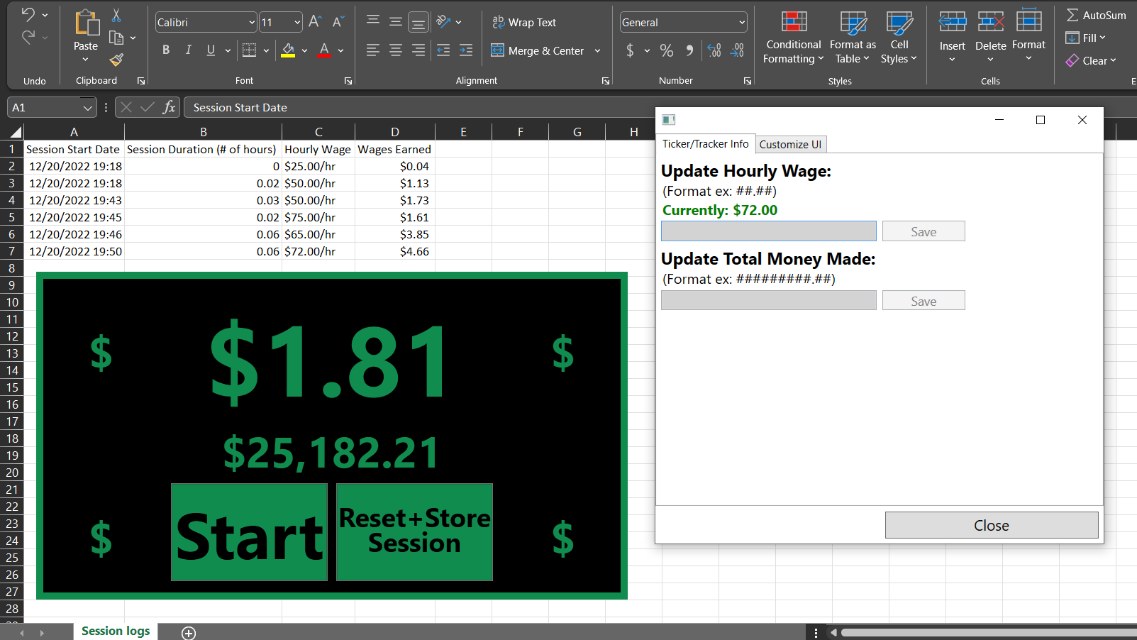
Task: Apply yellow fill color bucket
Action: pyautogui.click(x=288, y=50)
